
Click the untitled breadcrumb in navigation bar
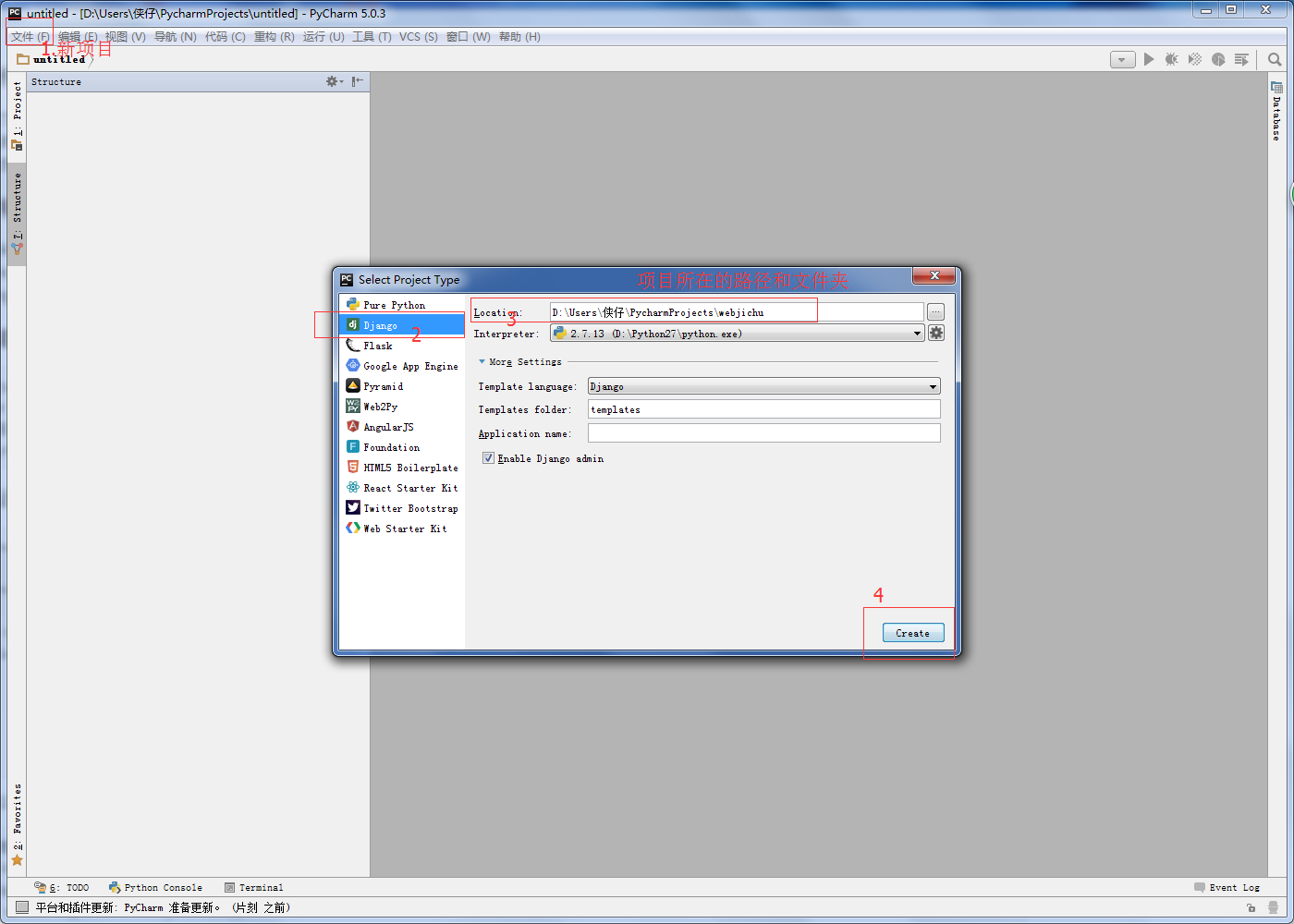[52, 59]
